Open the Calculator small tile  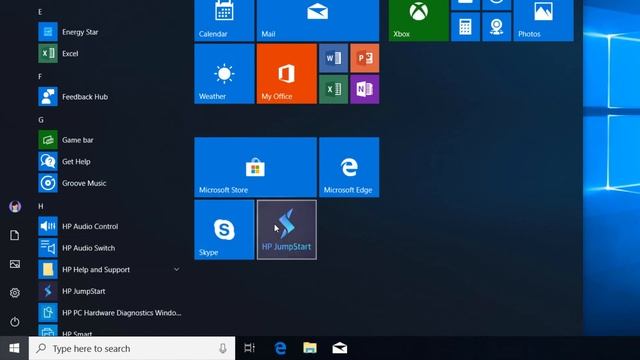pyautogui.click(x=465, y=27)
